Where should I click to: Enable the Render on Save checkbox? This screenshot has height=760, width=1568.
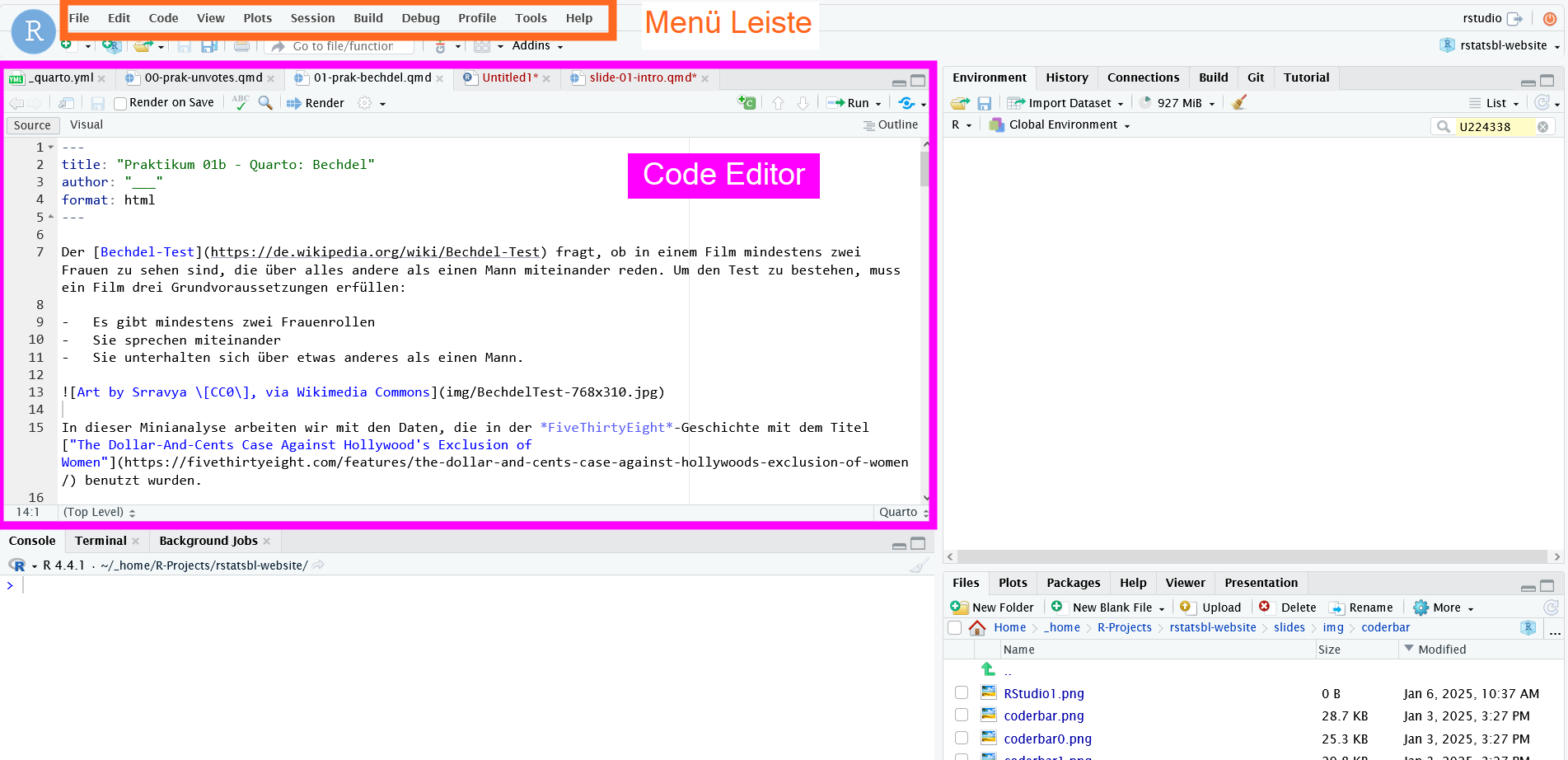click(120, 103)
